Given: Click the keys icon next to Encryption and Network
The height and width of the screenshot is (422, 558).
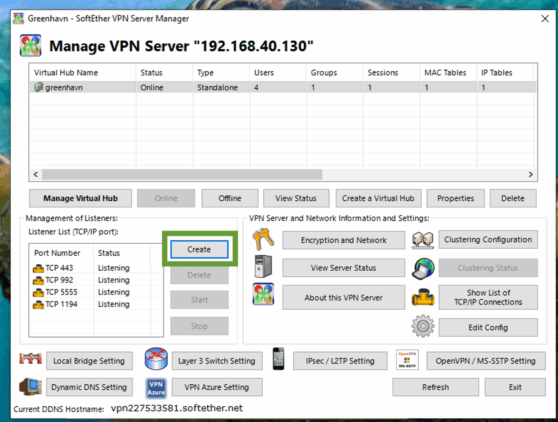Looking at the screenshot, I should point(263,239).
